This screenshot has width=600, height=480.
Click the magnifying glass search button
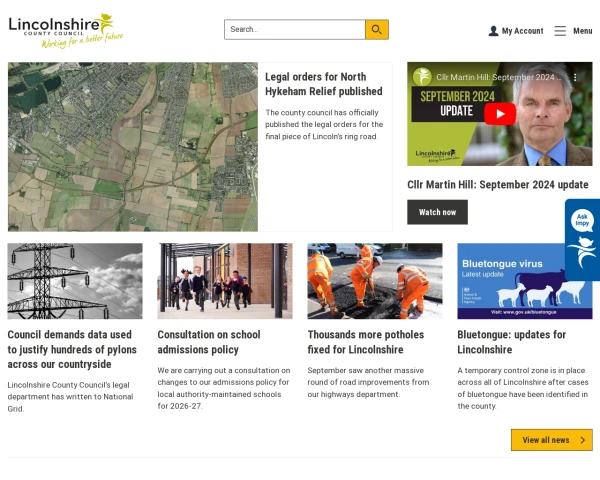point(377,29)
